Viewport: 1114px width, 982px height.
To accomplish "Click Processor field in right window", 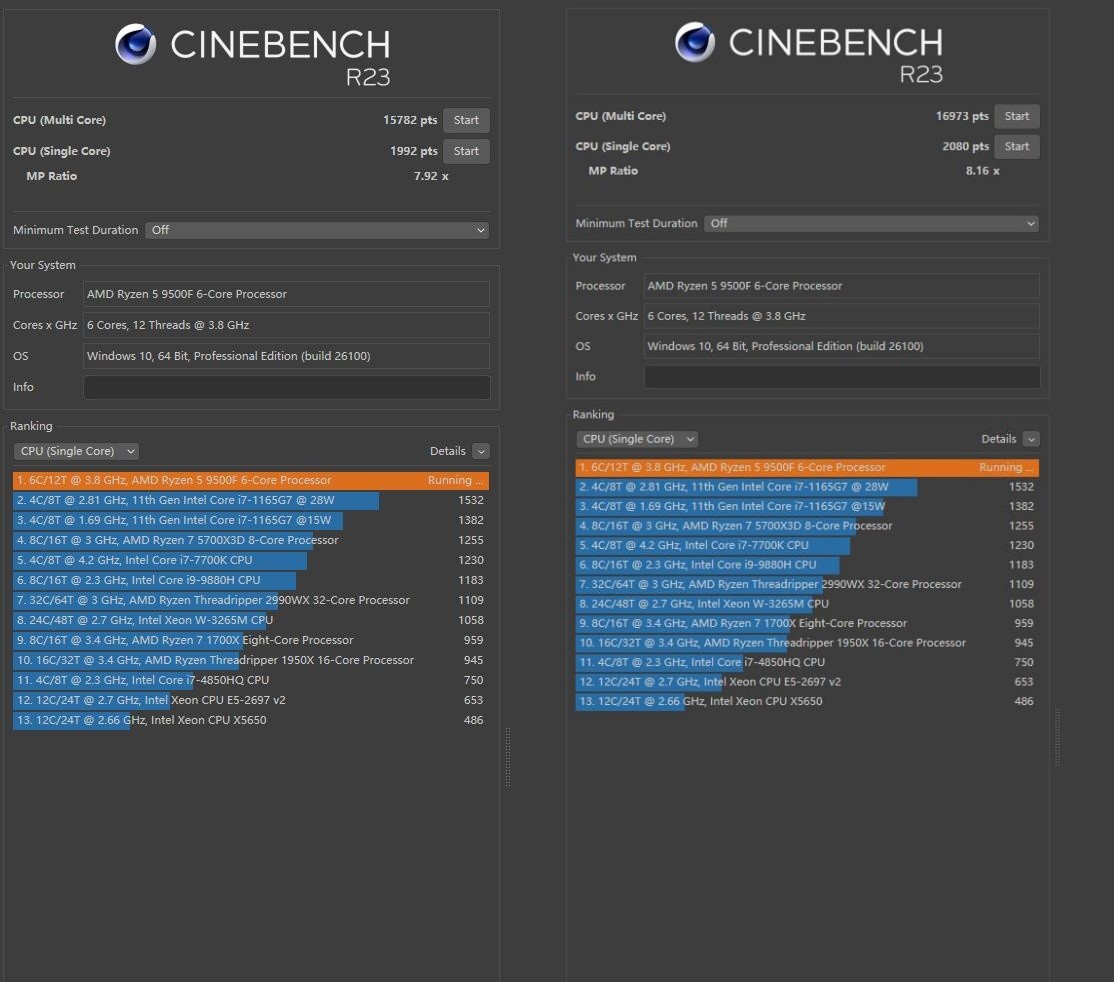I will pyautogui.click(x=842, y=286).
